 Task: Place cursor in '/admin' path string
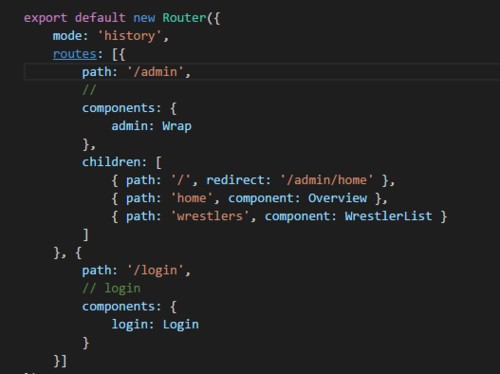click(x=155, y=72)
